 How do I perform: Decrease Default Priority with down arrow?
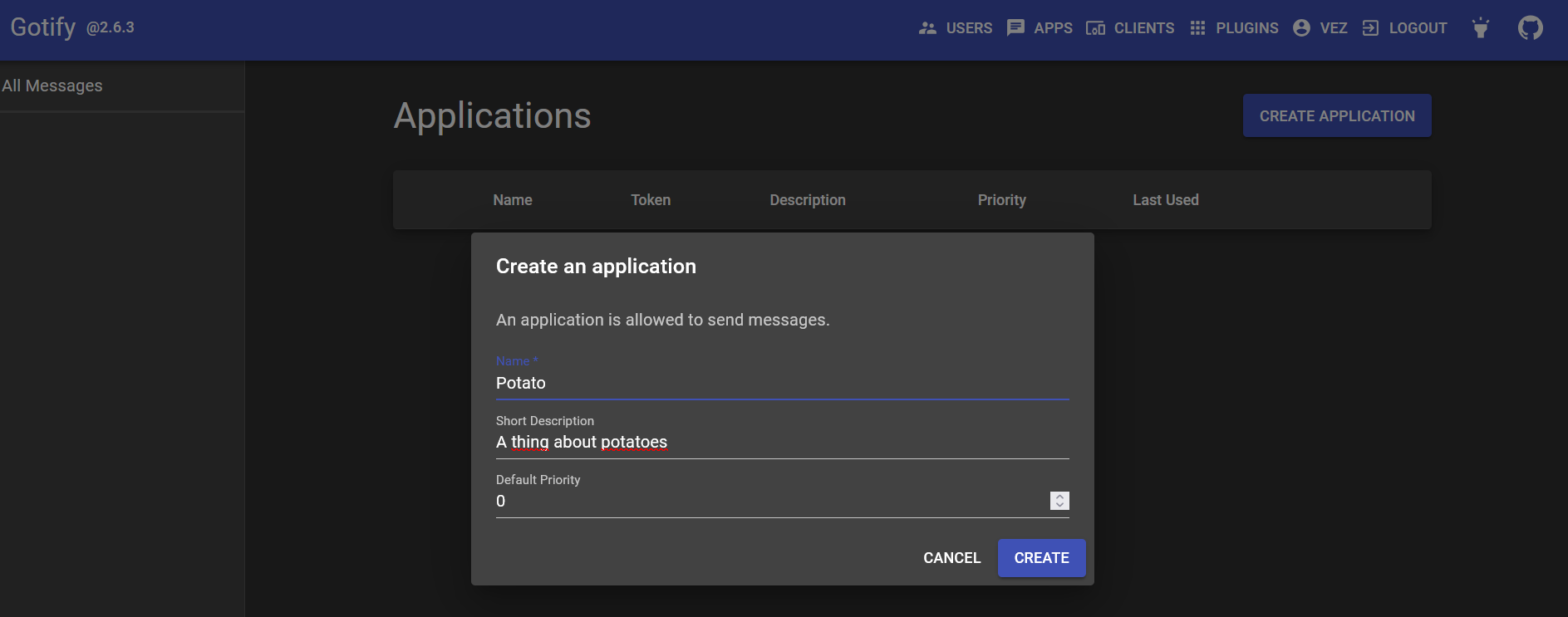pyautogui.click(x=1059, y=505)
